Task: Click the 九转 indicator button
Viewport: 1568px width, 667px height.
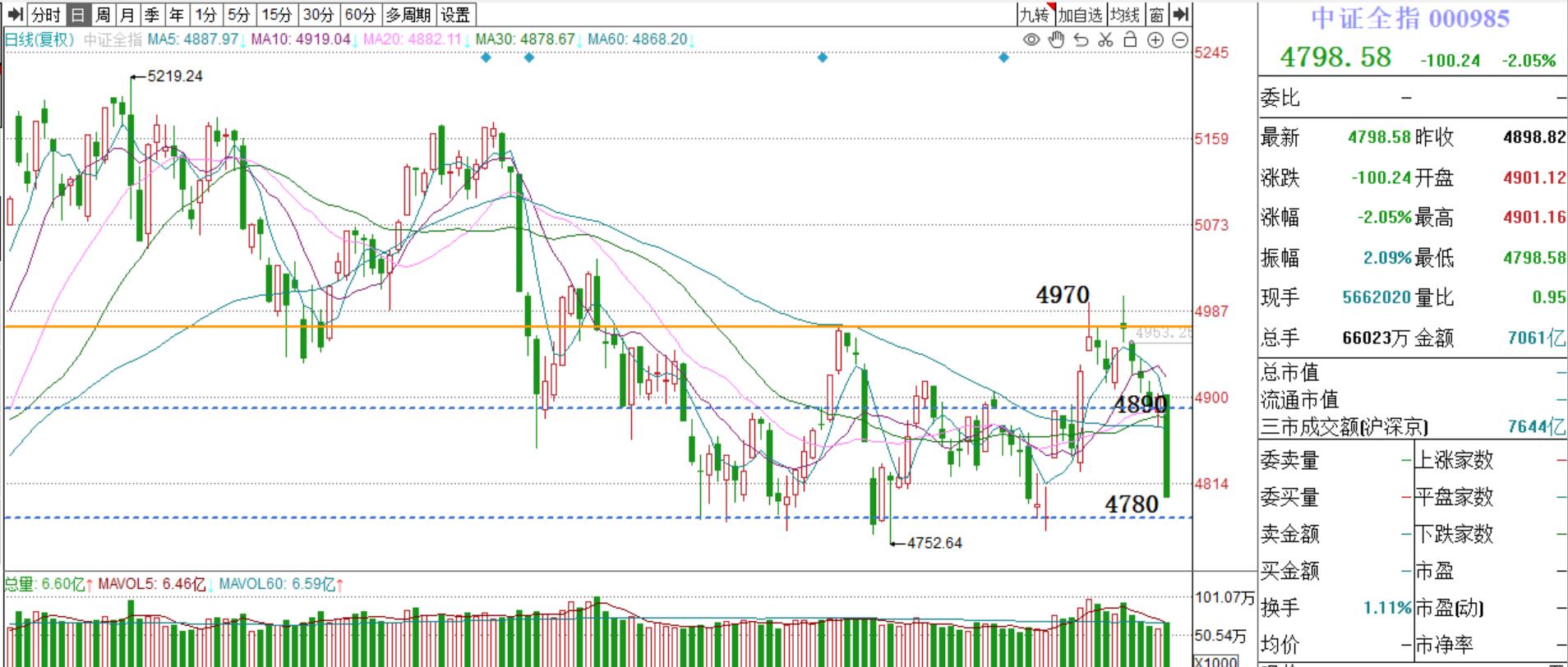Action: 1035,14
